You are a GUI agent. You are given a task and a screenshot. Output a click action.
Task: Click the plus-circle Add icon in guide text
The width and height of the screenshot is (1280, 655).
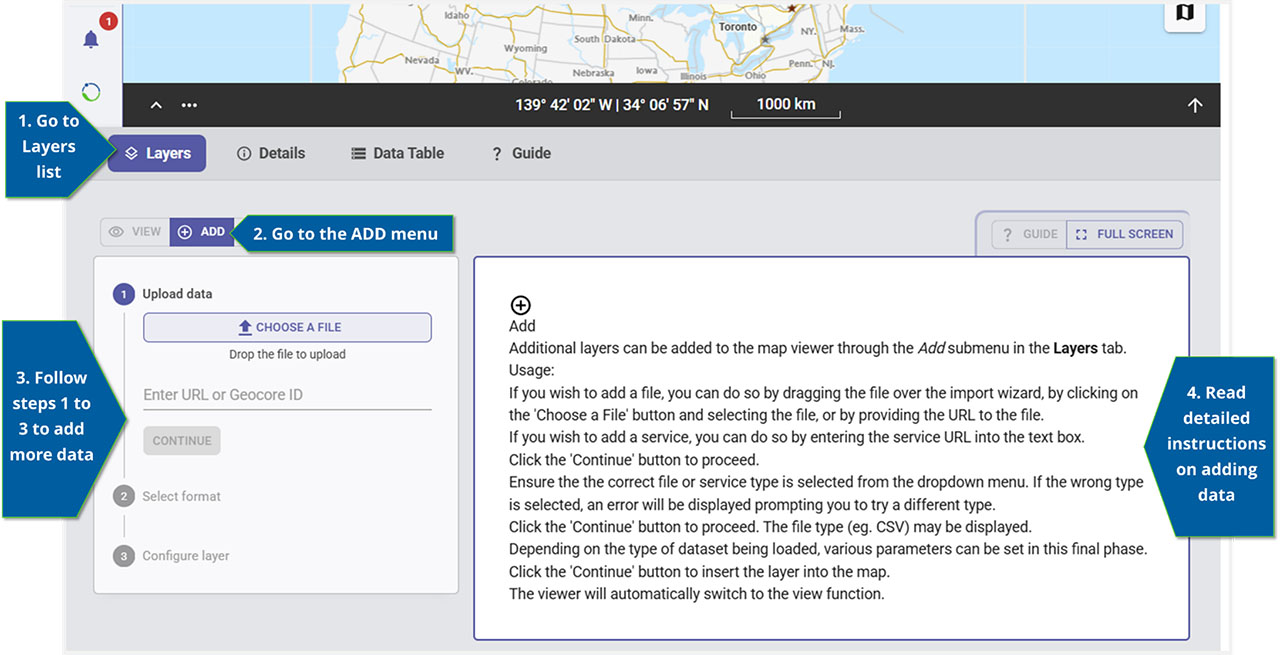520,305
